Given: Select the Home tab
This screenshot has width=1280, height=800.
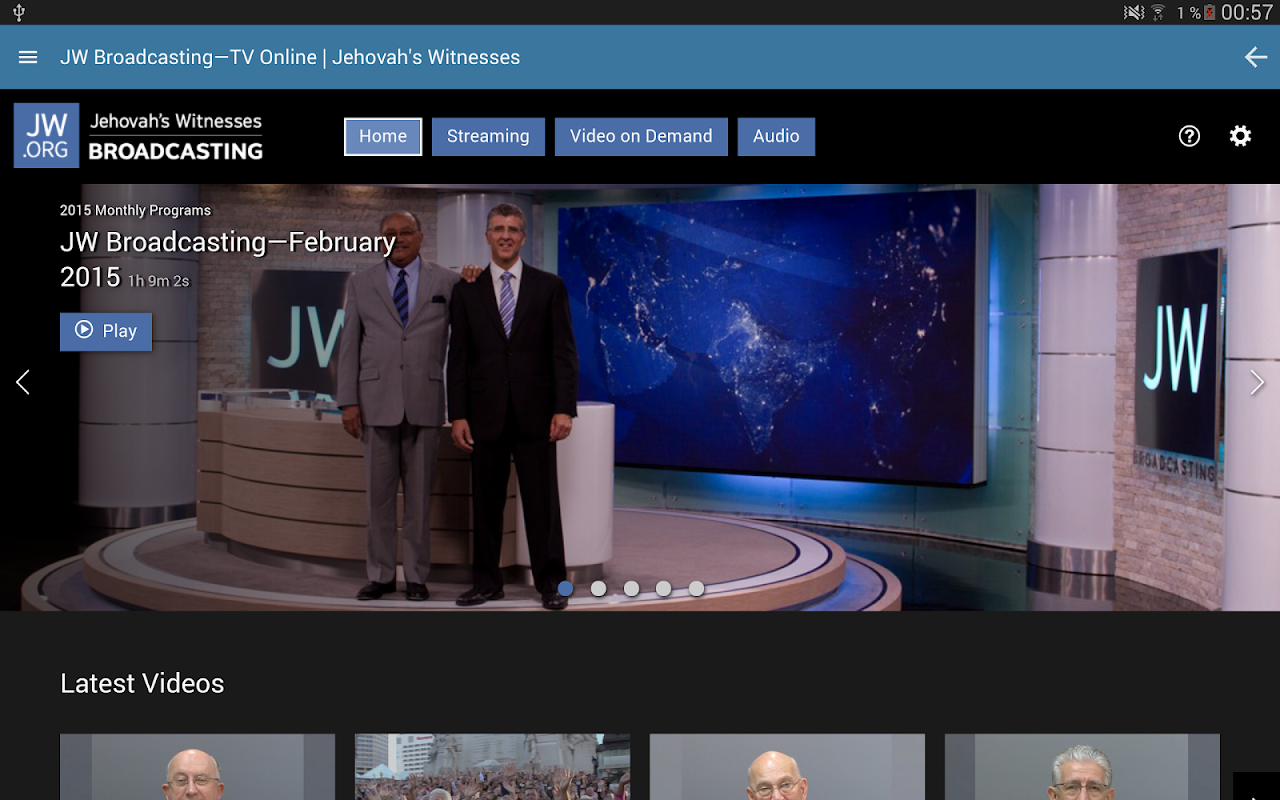Looking at the screenshot, I should point(383,137).
